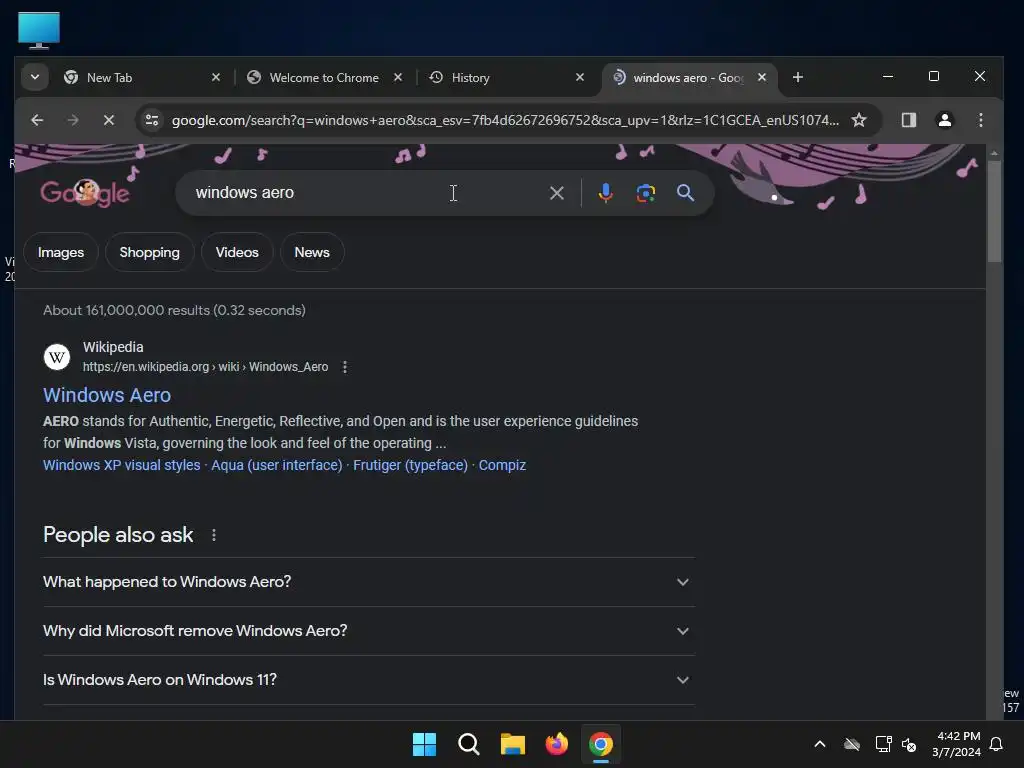Click the Wikipedia W favicon
This screenshot has width=1024, height=768.
click(x=57, y=357)
